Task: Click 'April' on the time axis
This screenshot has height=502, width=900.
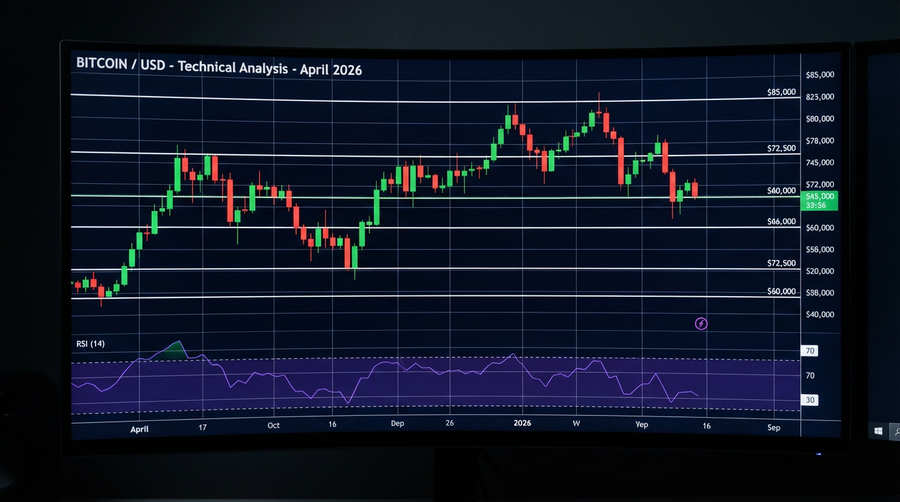Action: coord(139,429)
